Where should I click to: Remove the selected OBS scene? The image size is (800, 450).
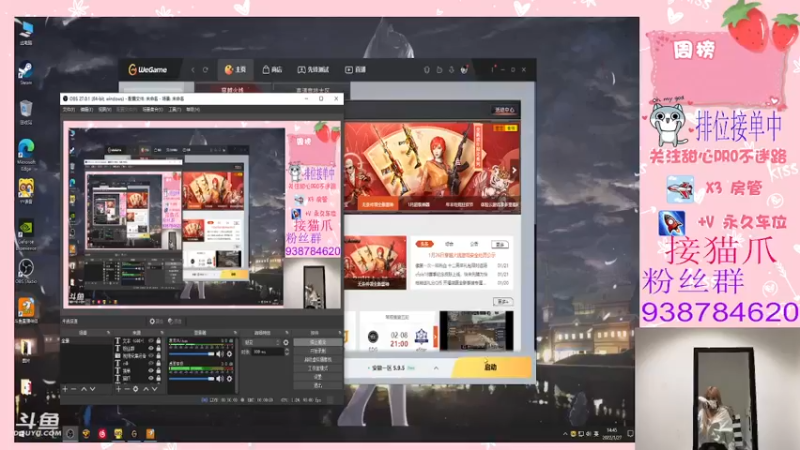73,389
